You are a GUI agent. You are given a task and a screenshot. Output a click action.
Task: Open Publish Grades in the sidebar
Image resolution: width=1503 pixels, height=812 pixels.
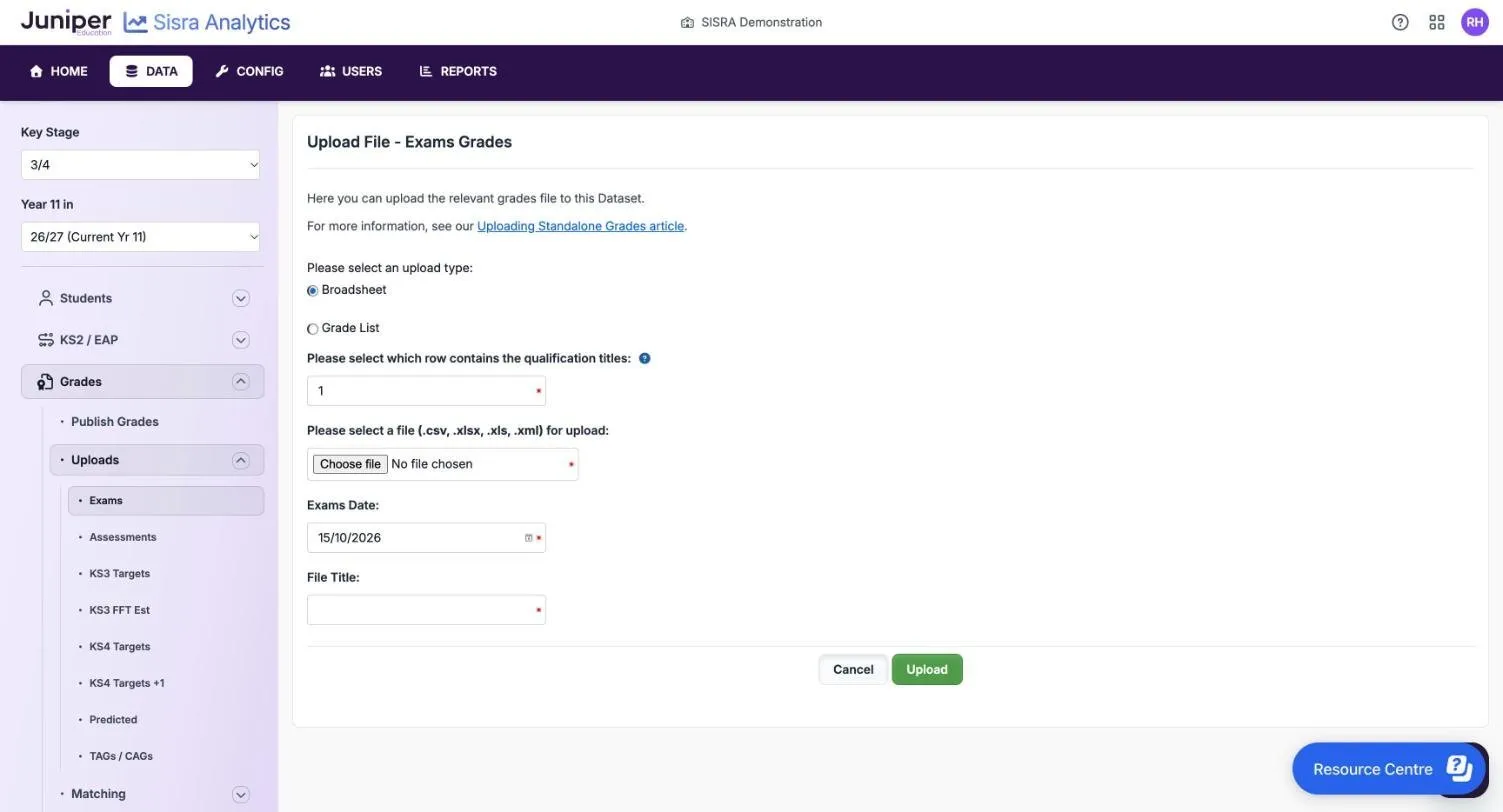[x=114, y=422]
